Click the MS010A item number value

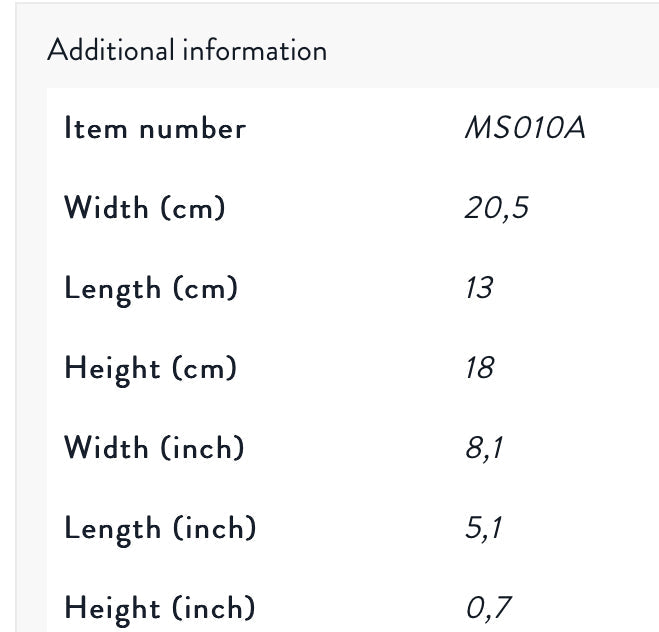coord(525,128)
